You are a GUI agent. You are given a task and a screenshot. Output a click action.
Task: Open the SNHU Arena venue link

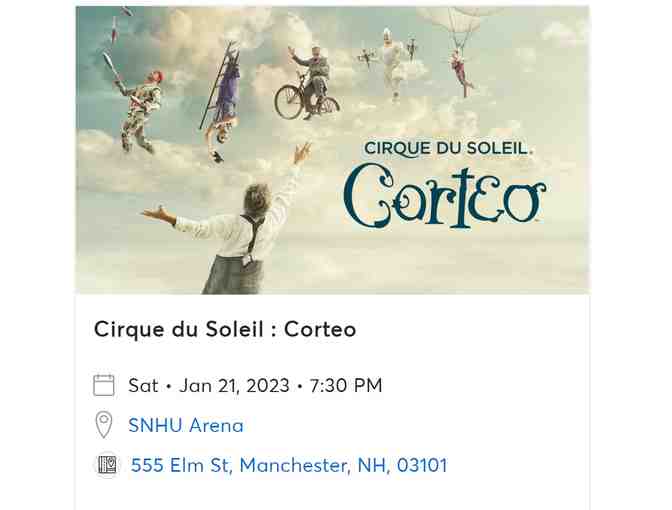click(186, 425)
